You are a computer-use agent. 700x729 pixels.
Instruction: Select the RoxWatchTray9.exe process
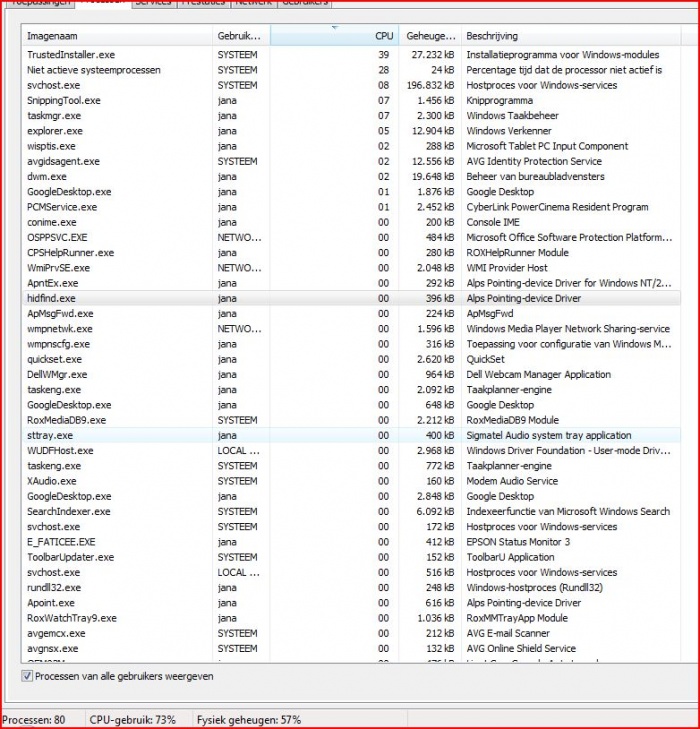(351, 618)
